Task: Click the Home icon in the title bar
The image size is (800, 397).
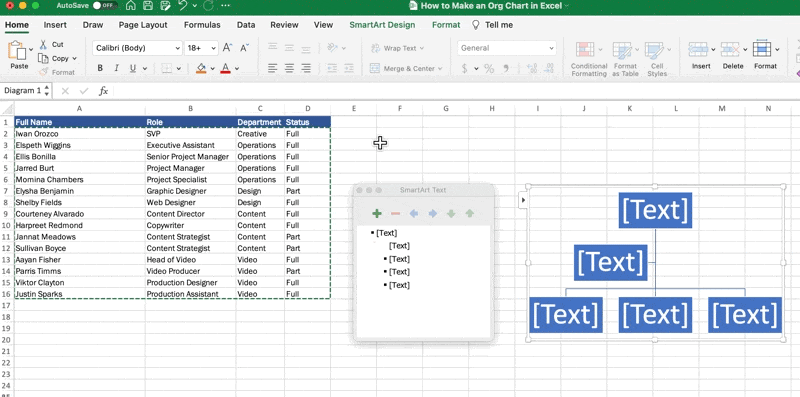Action: [x=131, y=6]
